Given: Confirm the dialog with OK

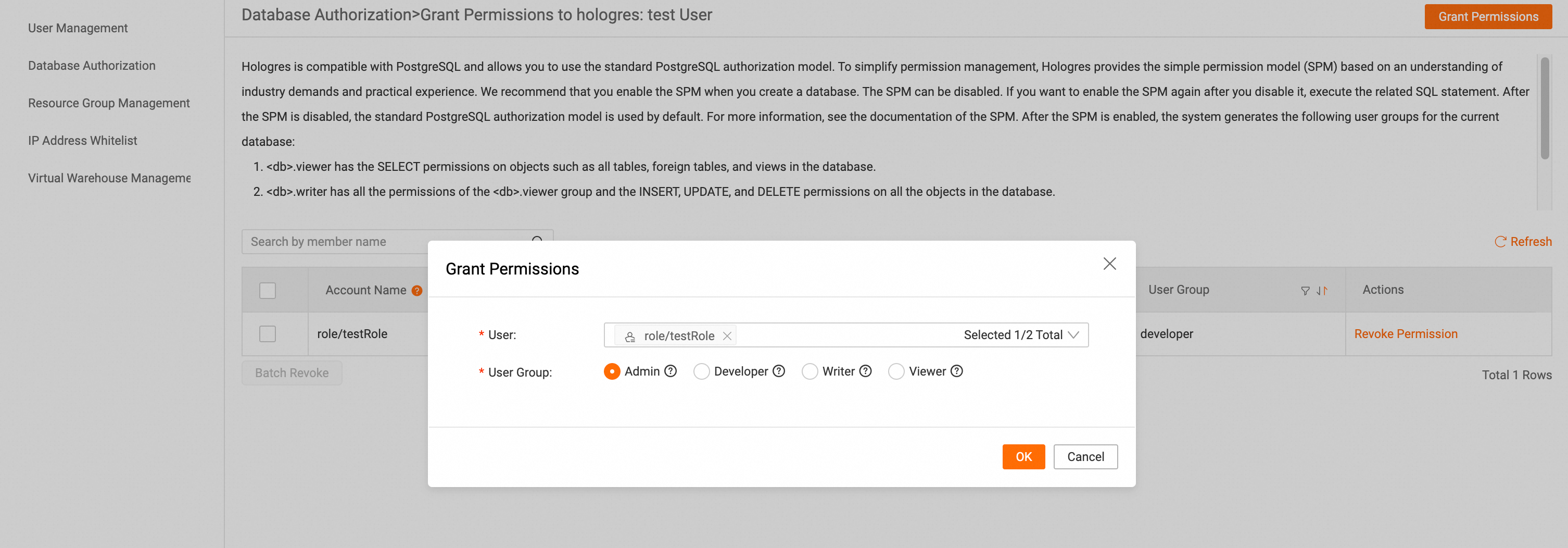Looking at the screenshot, I should 1023,457.
